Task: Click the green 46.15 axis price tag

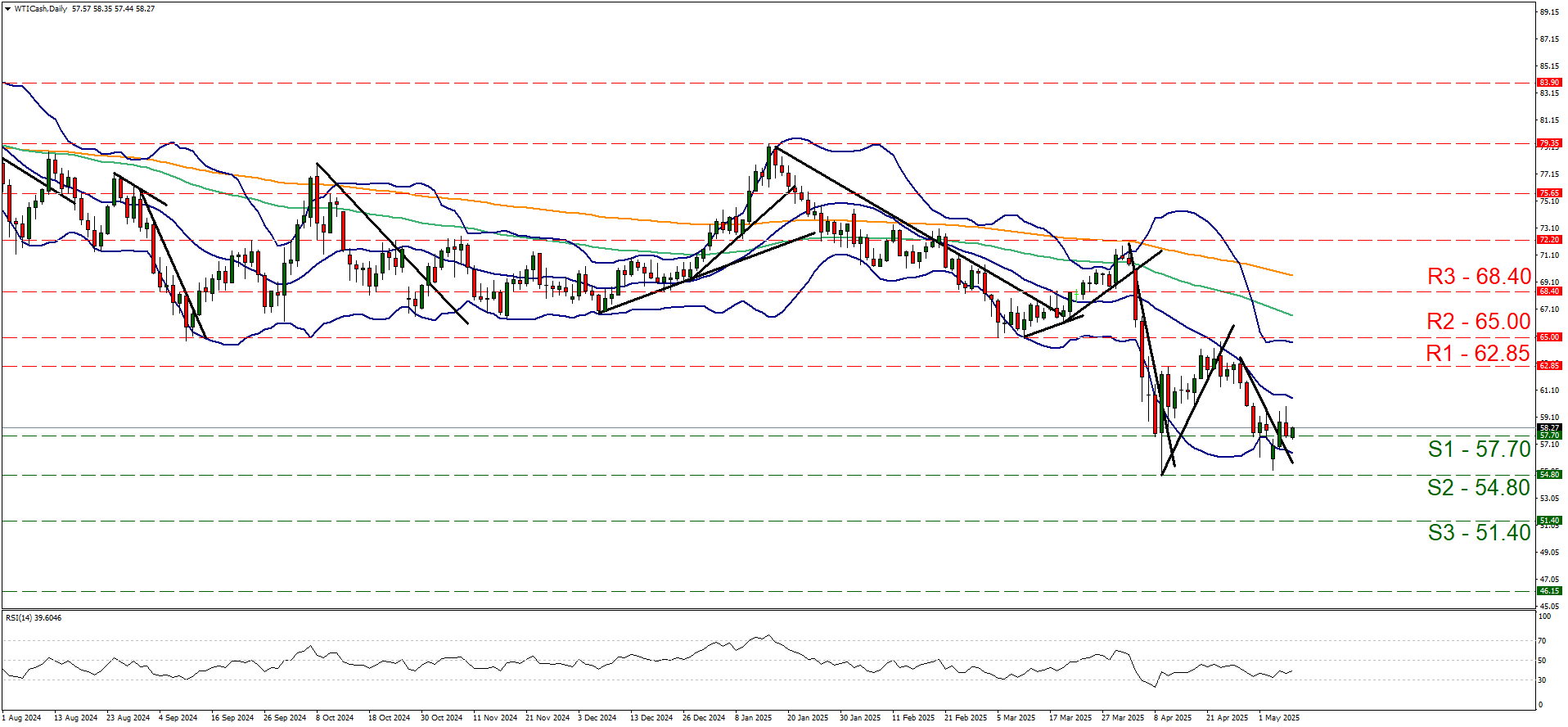Action: click(x=1548, y=591)
